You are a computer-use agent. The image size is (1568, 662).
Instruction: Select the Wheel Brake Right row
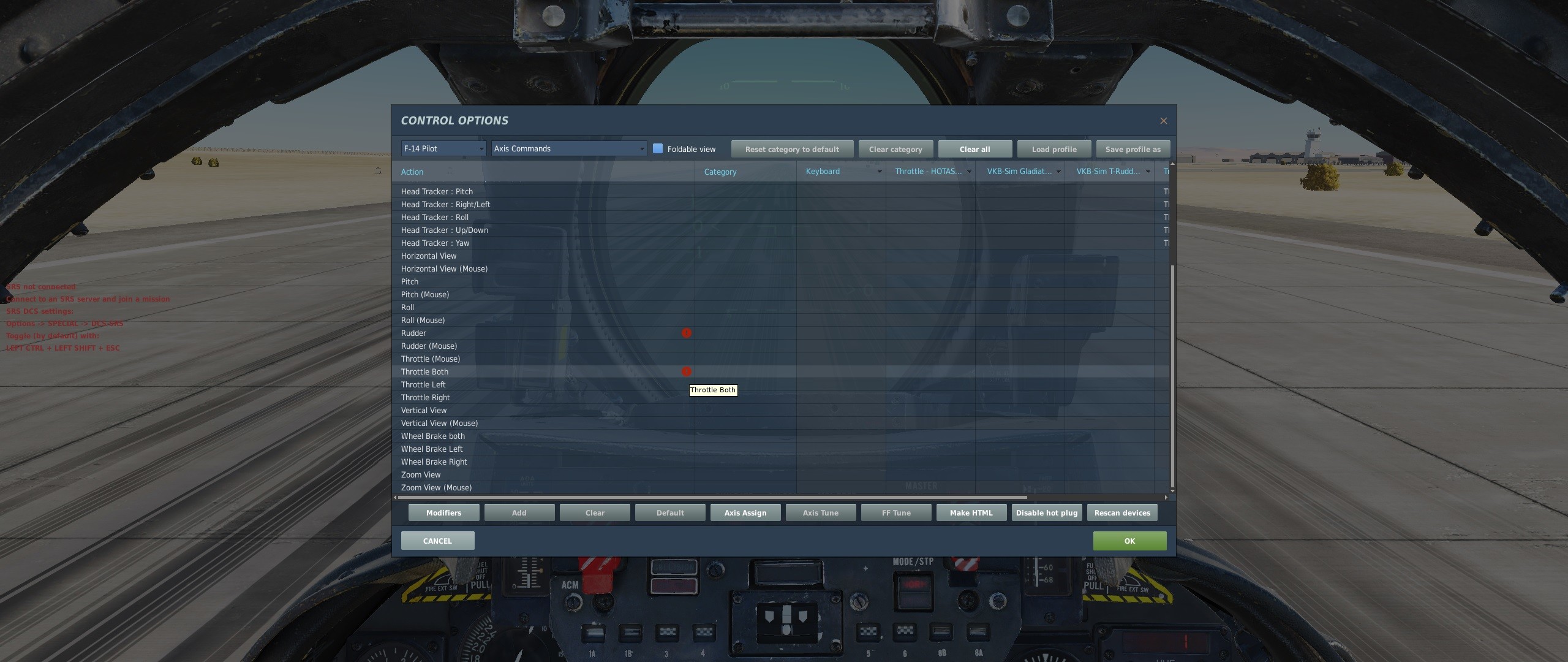coord(781,462)
